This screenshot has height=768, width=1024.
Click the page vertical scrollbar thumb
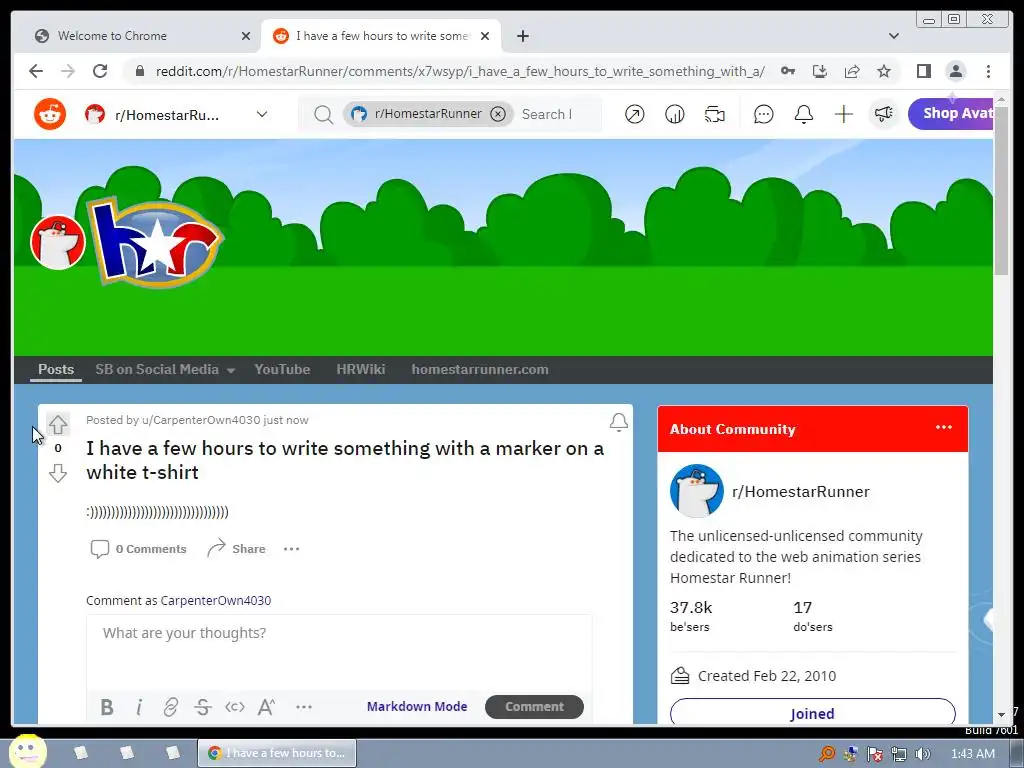click(x=1001, y=189)
